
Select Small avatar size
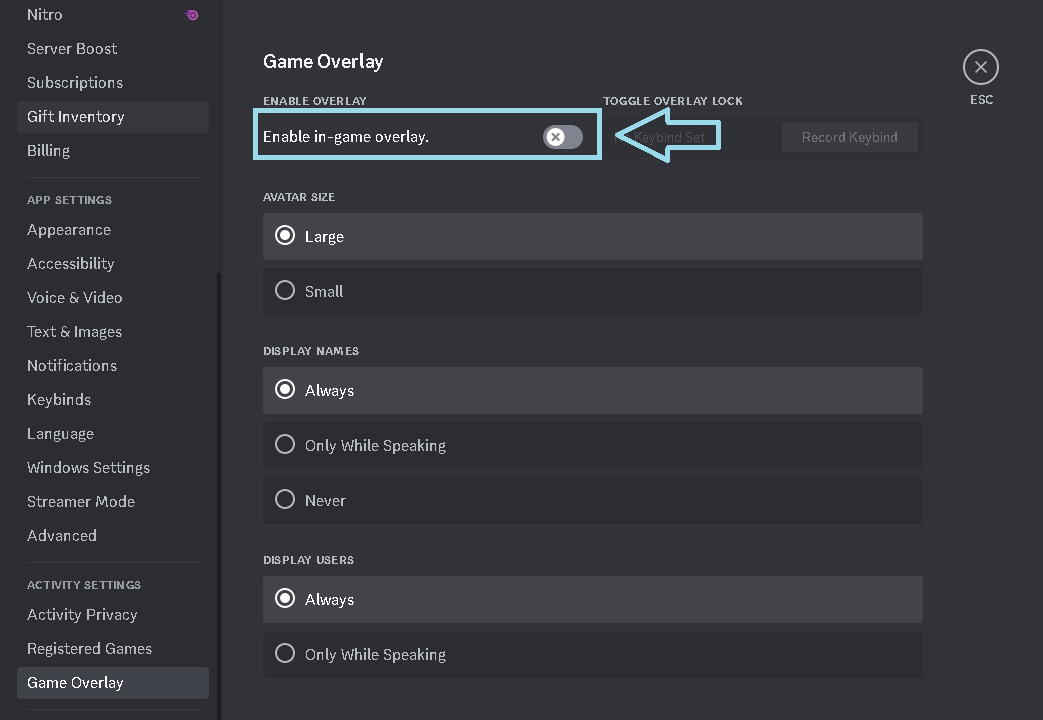click(x=593, y=291)
